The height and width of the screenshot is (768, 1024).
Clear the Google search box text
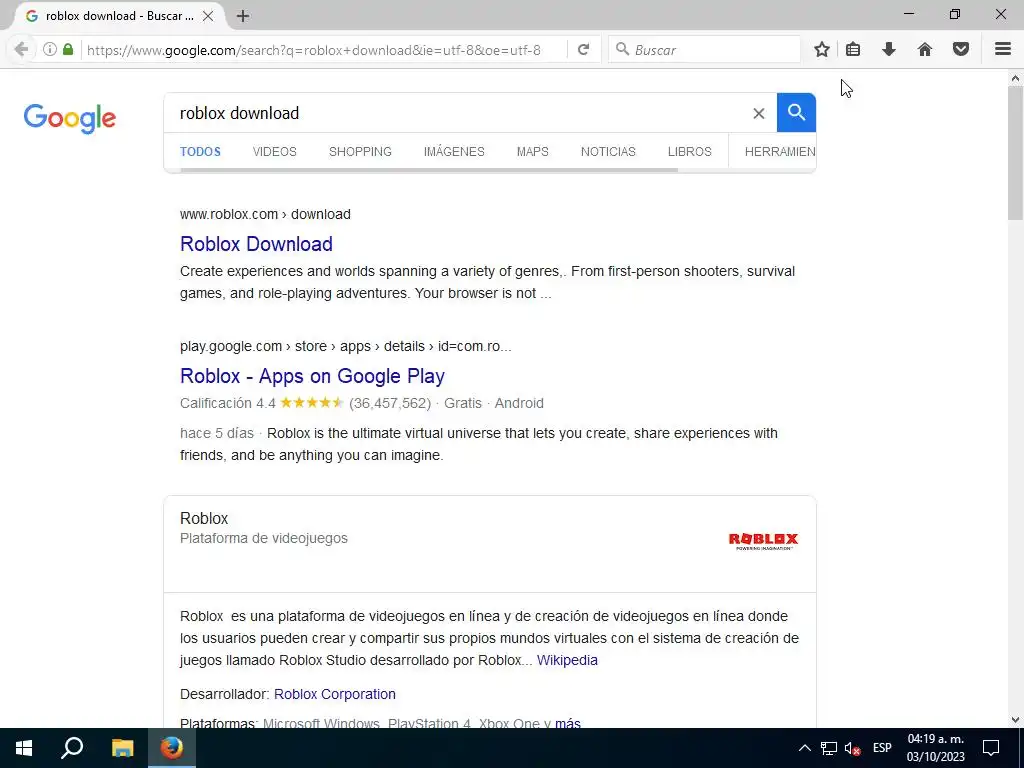pos(758,114)
